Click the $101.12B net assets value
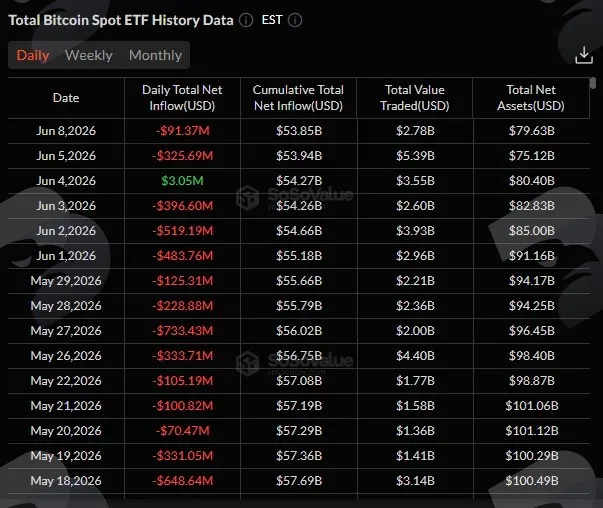 532,431
